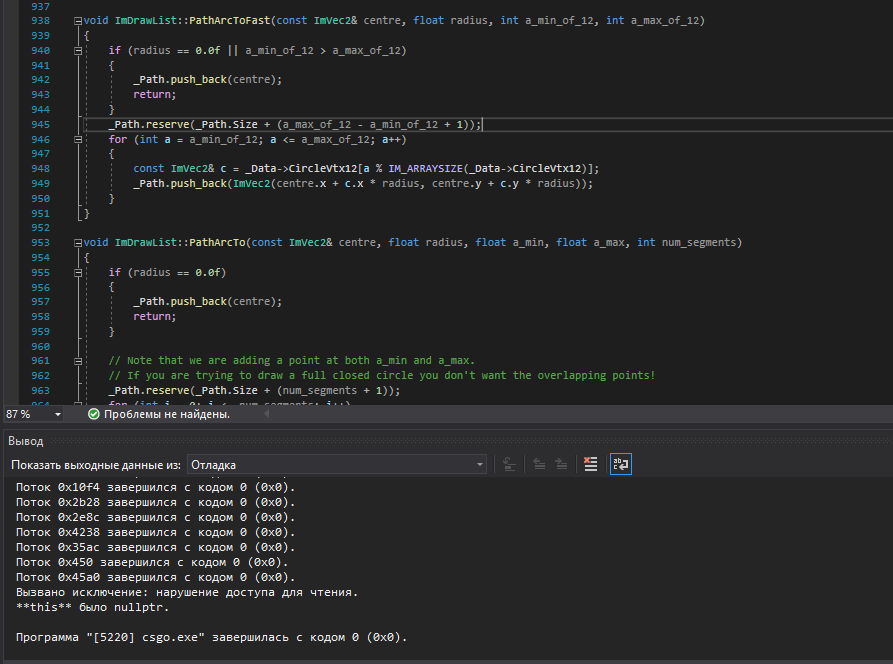Open the Отладка output source dropdown
The height and width of the screenshot is (664, 893).
pyautogui.click(x=337, y=465)
